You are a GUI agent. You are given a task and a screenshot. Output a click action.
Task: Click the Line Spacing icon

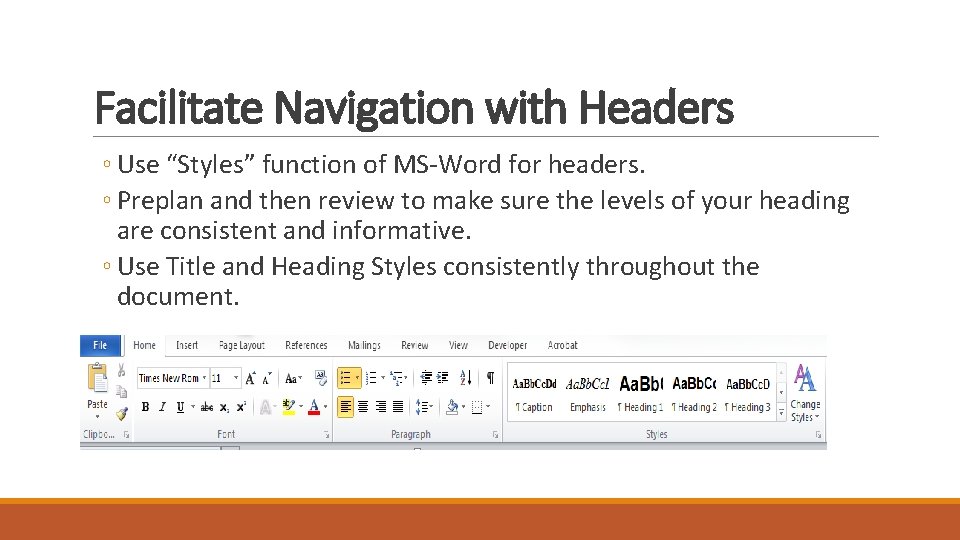424,407
